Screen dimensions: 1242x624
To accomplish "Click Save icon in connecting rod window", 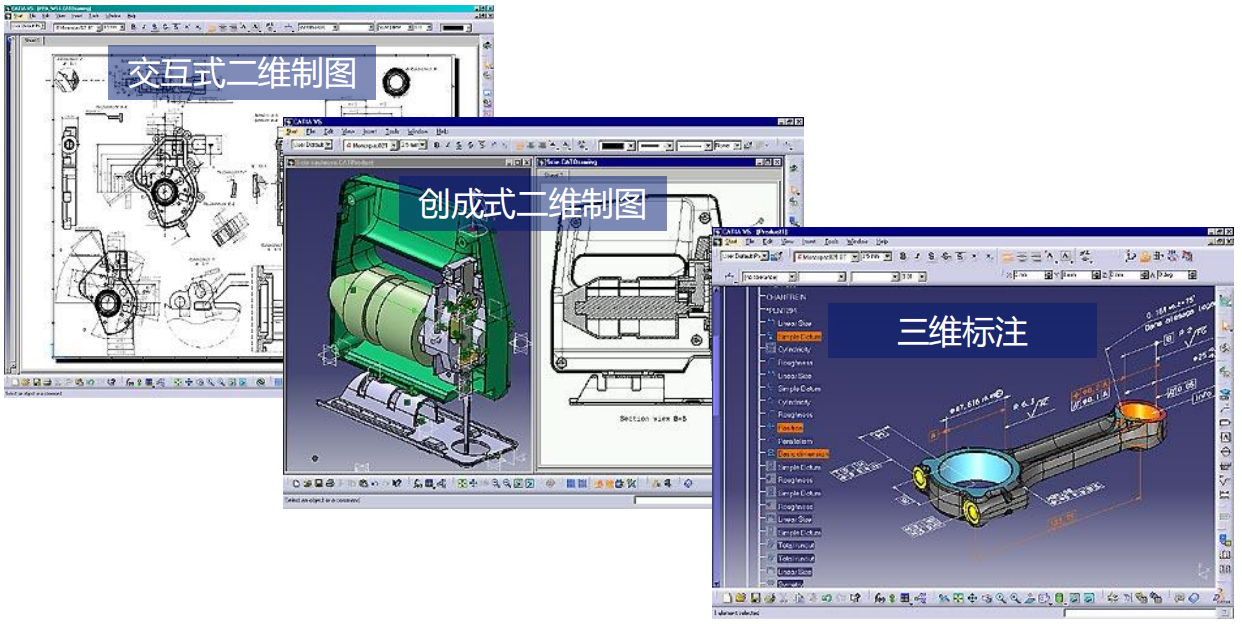I will click(755, 599).
